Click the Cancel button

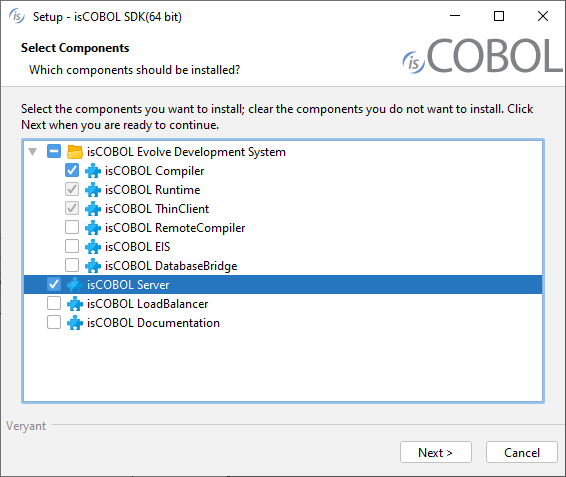point(522,452)
